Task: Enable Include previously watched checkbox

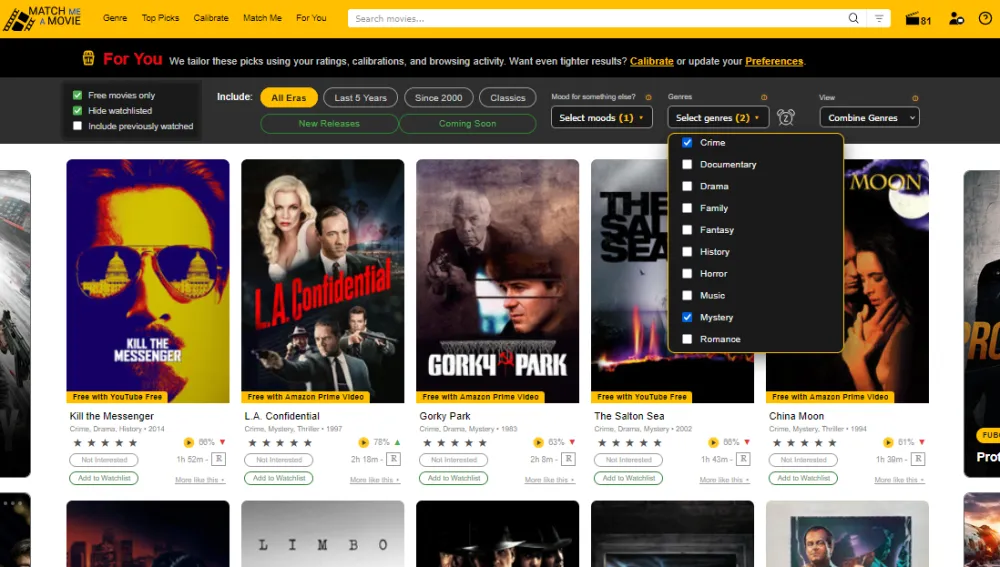Action: (x=77, y=126)
